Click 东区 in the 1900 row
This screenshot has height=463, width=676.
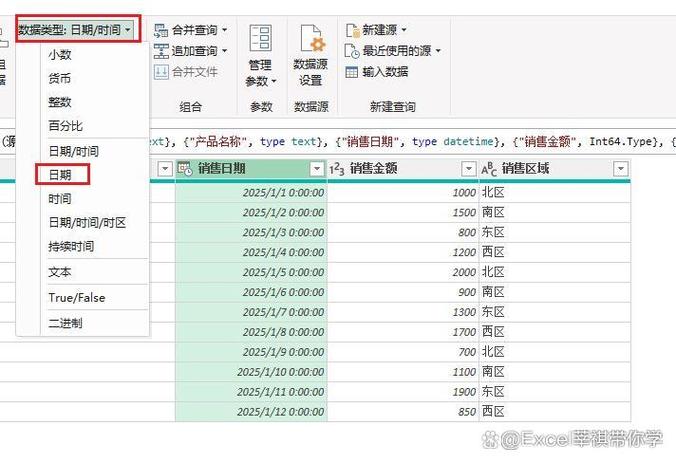tap(555, 392)
